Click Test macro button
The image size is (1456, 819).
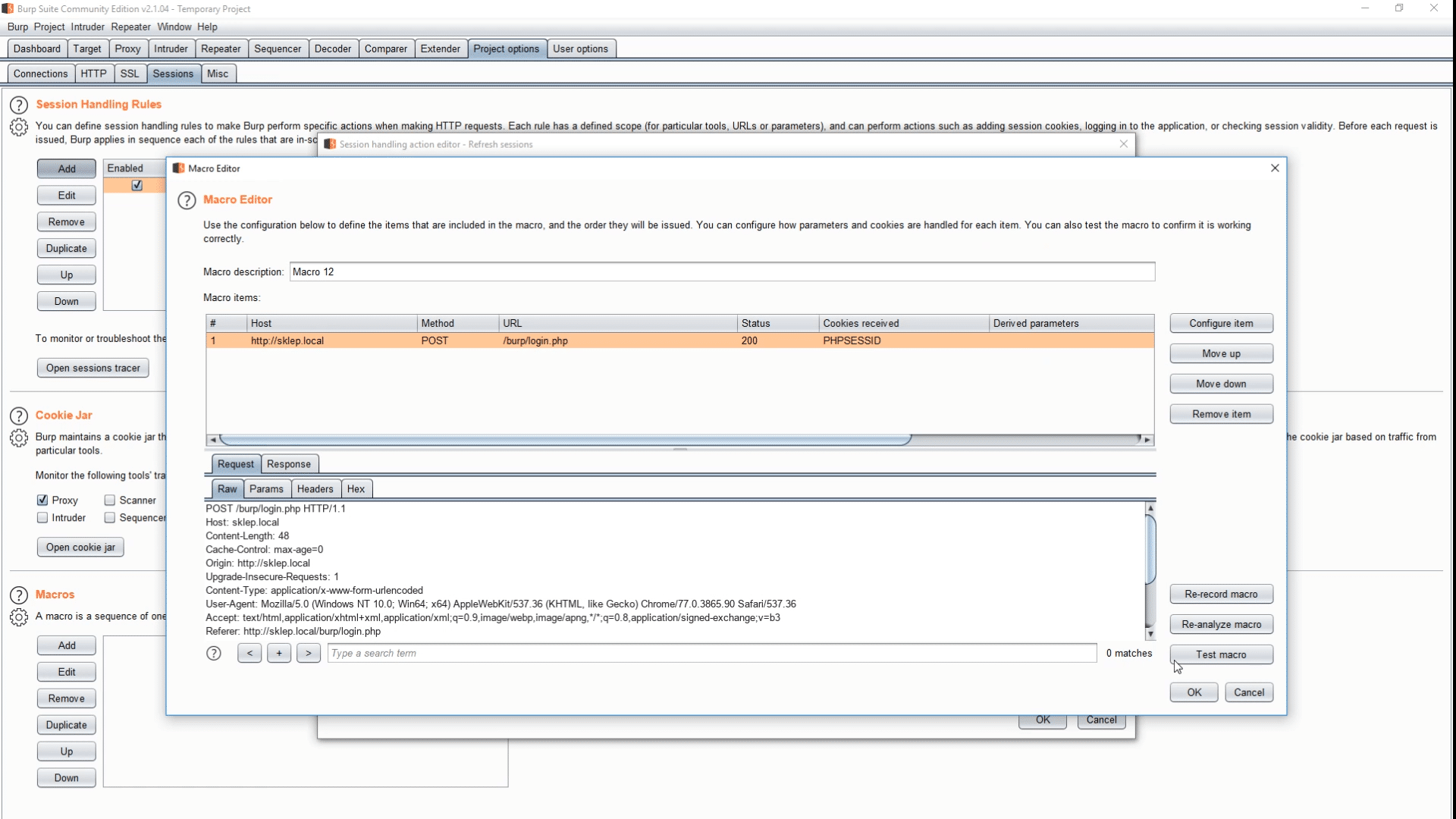click(1221, 654)
